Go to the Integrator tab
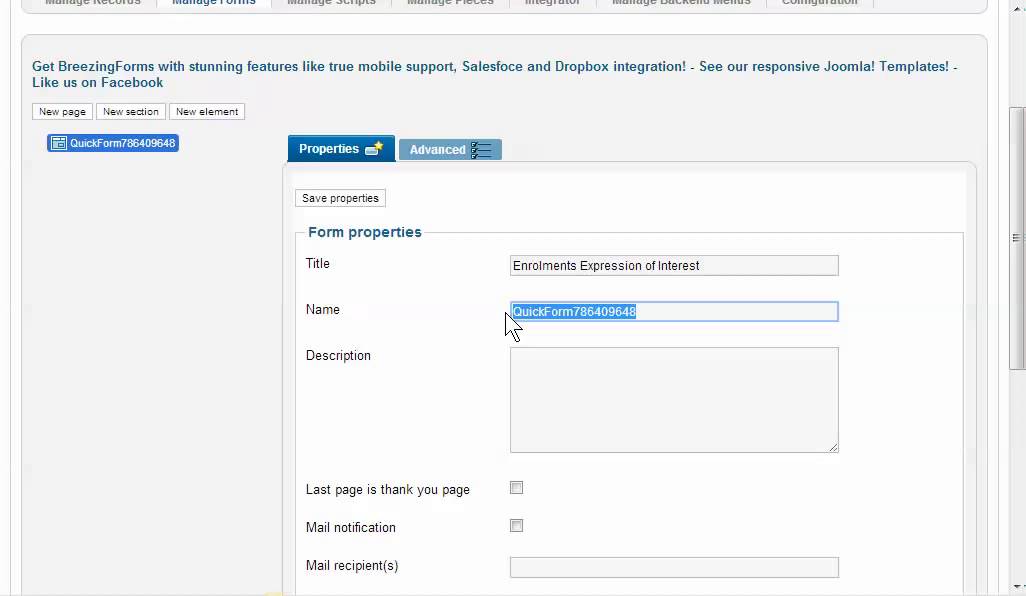Screen dimensions: 1026x596 [x=552, y=3]
